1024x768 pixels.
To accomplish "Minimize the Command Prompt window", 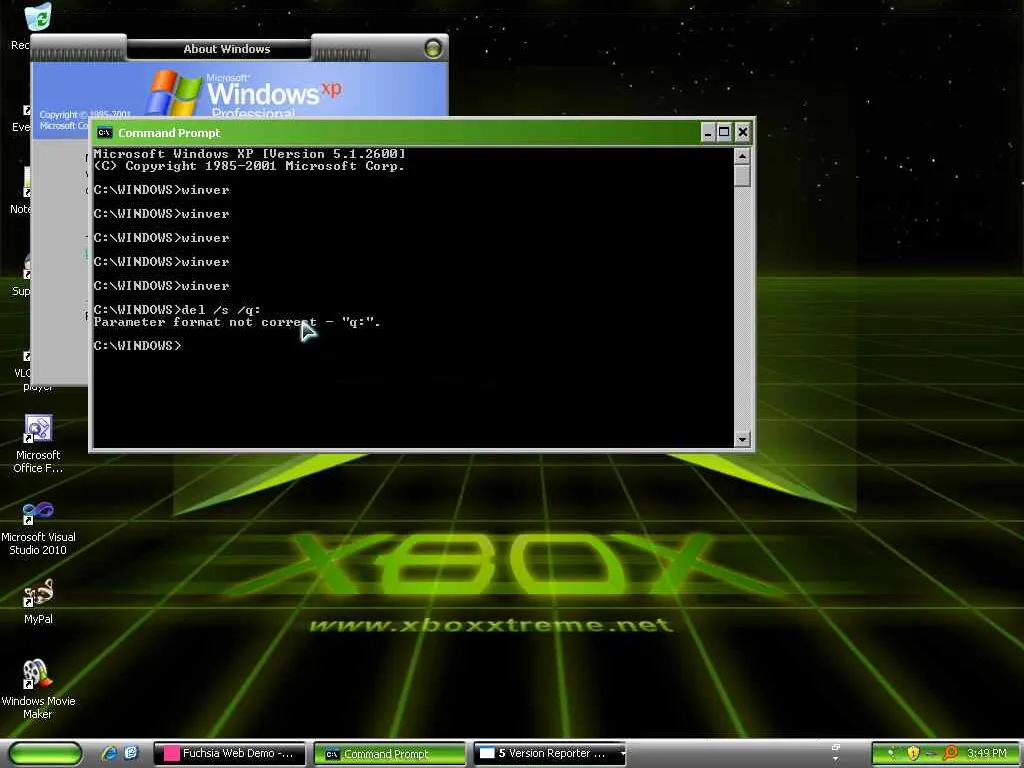I will tap(708, 133).
